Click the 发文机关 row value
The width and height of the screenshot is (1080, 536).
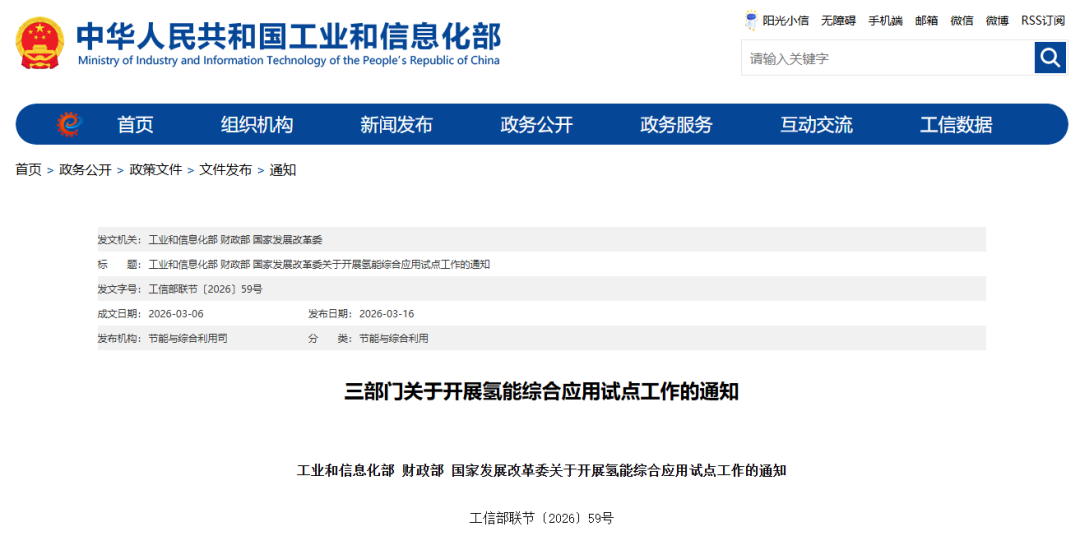tap(236, 240)
